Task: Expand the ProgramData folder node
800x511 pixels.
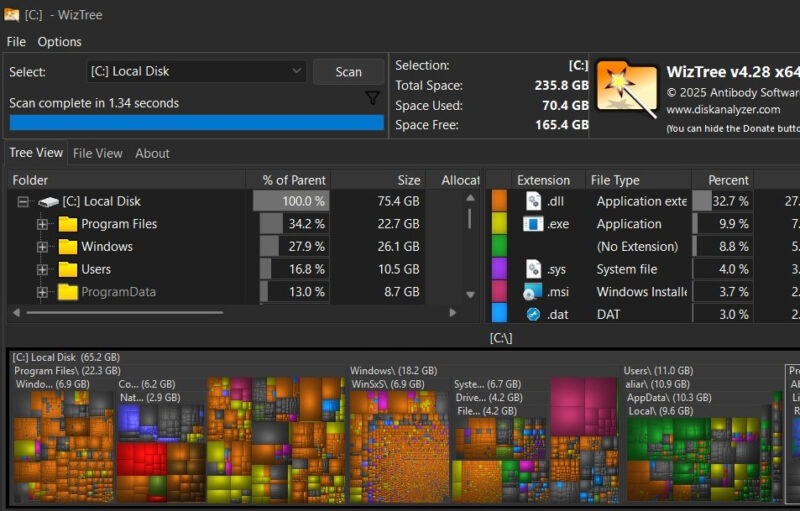Action: pos(42,292)
